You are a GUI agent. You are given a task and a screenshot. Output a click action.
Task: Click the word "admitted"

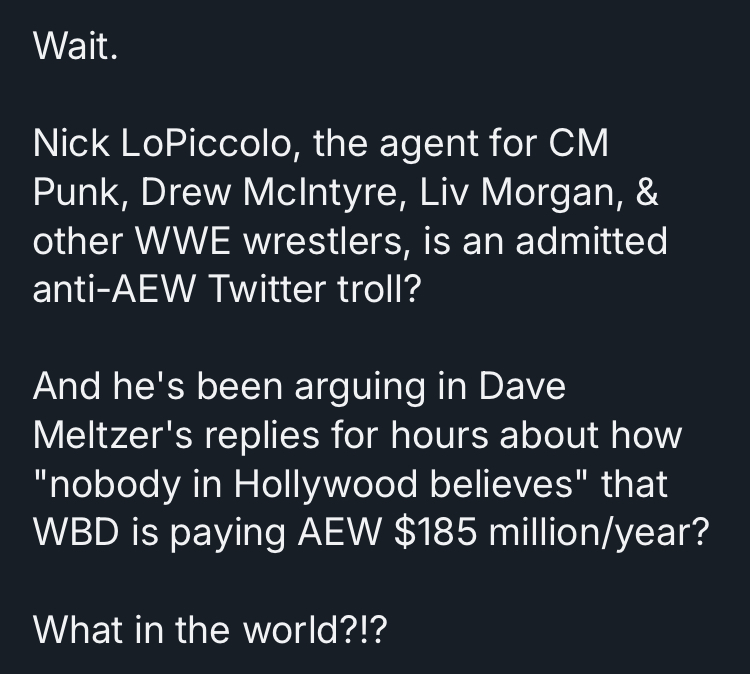click(x=612, y=242)
